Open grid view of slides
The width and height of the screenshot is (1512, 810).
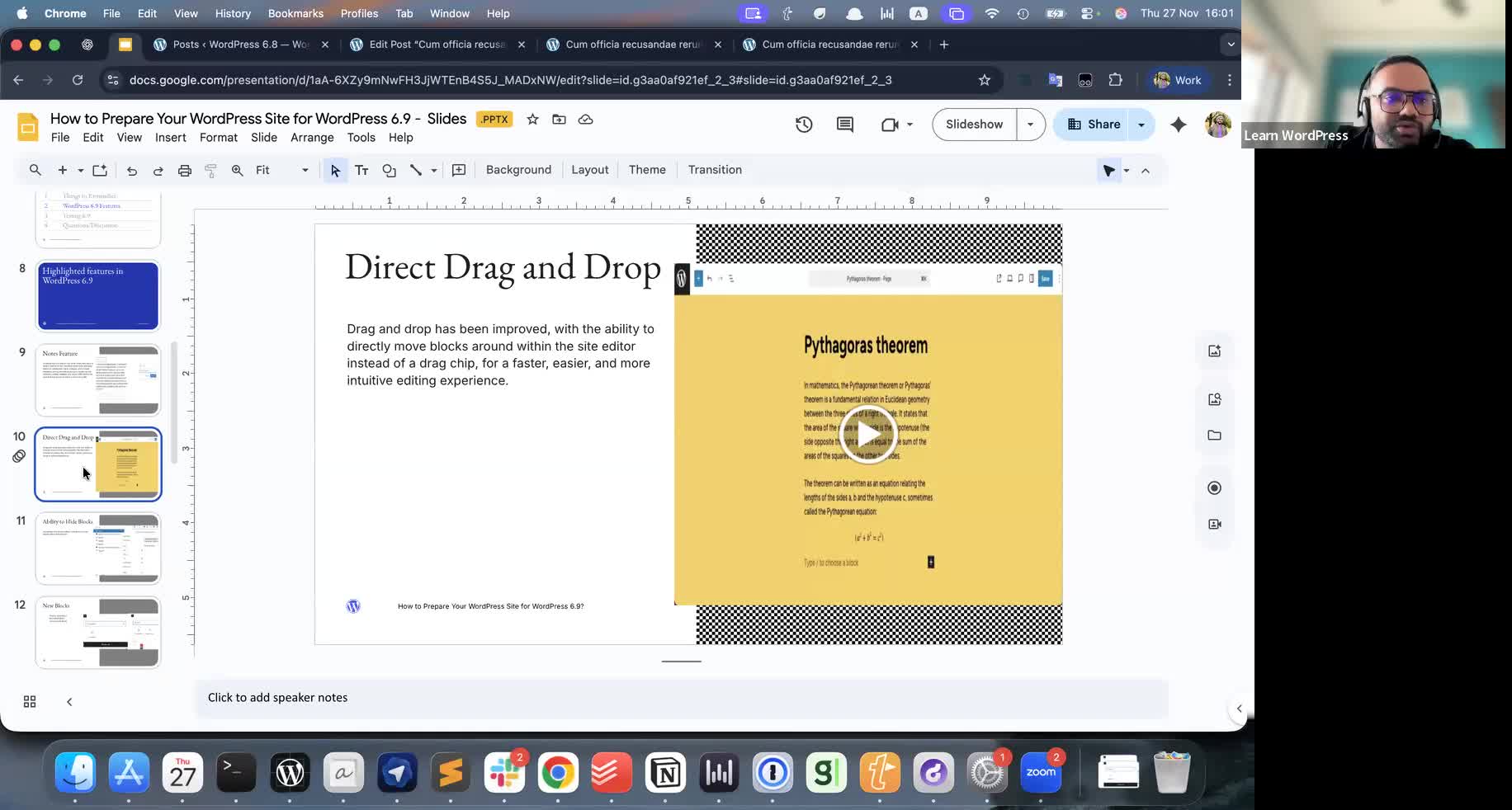[30, 702]
